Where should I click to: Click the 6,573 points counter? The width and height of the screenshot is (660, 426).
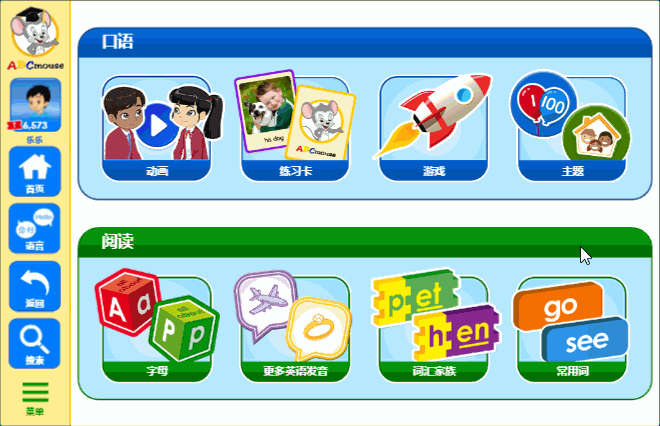click(x=34, y=125)
